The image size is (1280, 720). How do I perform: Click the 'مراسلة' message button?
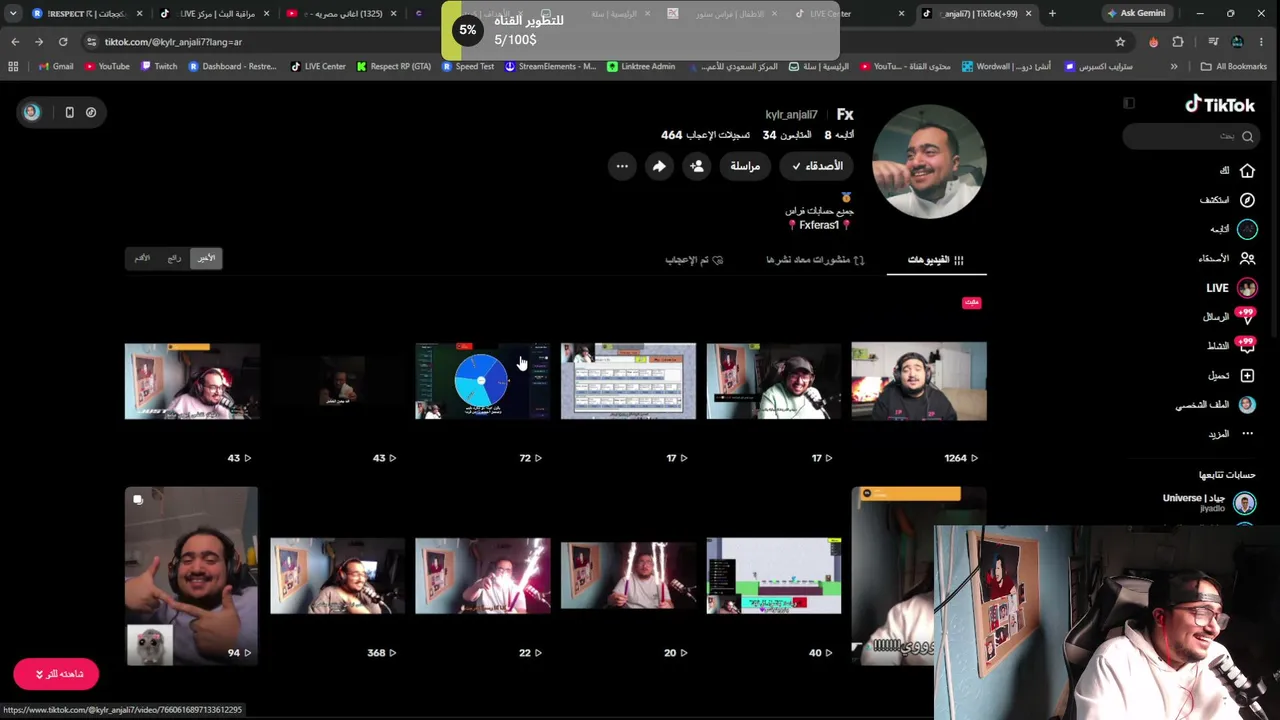745,166
